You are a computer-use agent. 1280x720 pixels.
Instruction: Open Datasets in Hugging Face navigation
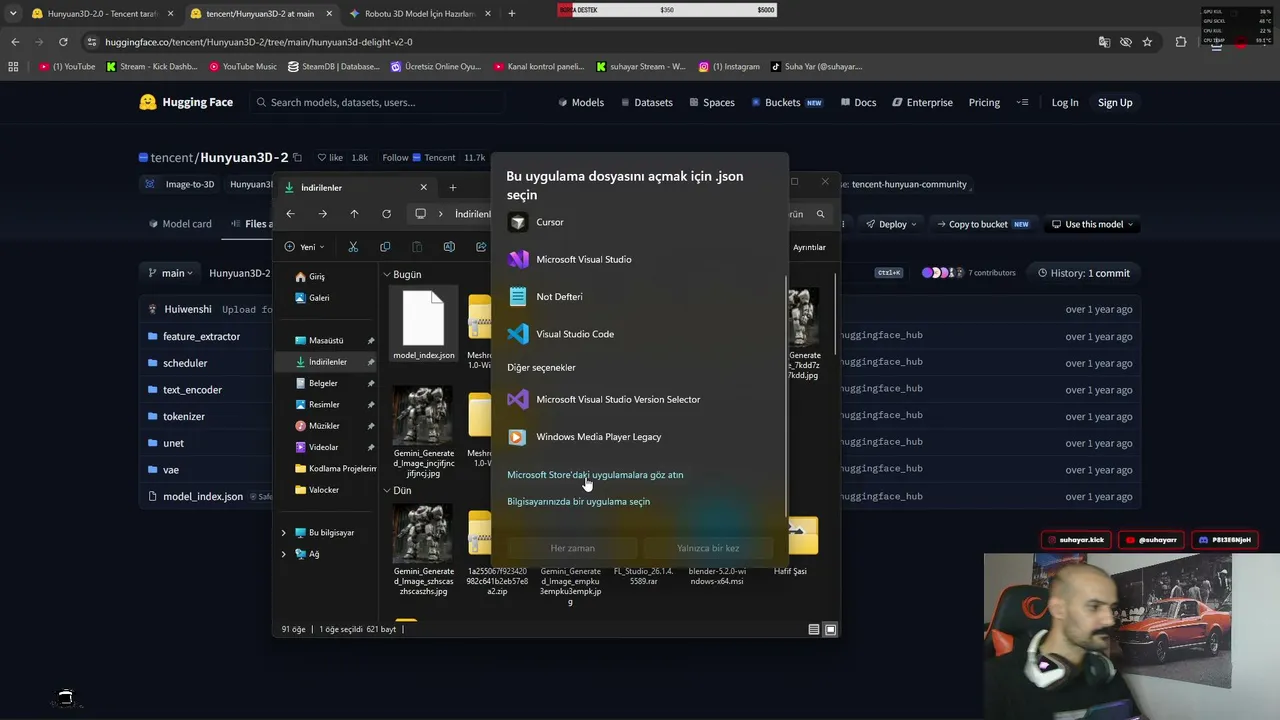(646, 102)
